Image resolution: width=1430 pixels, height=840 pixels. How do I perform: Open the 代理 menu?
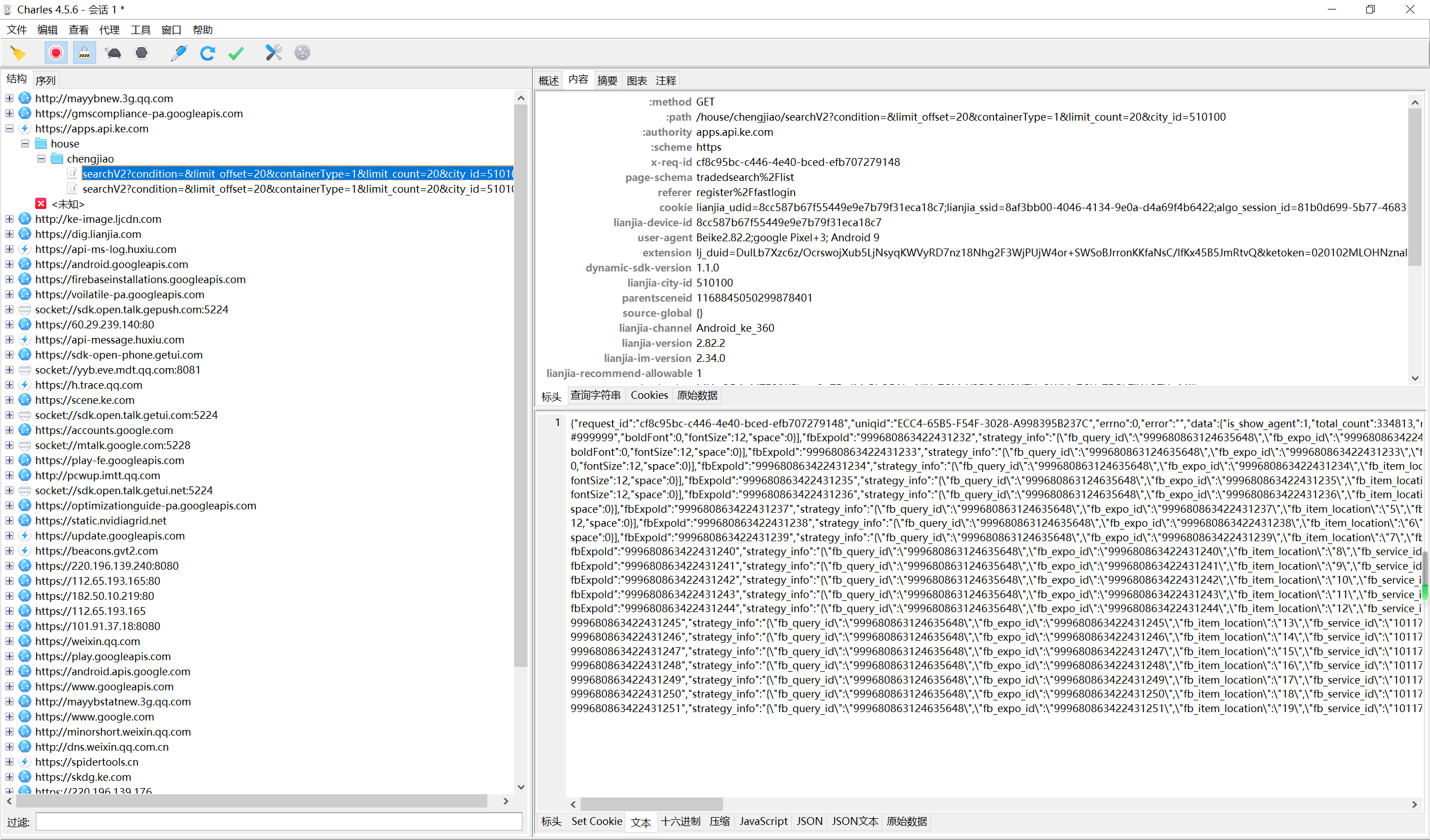tap(109, 30)
